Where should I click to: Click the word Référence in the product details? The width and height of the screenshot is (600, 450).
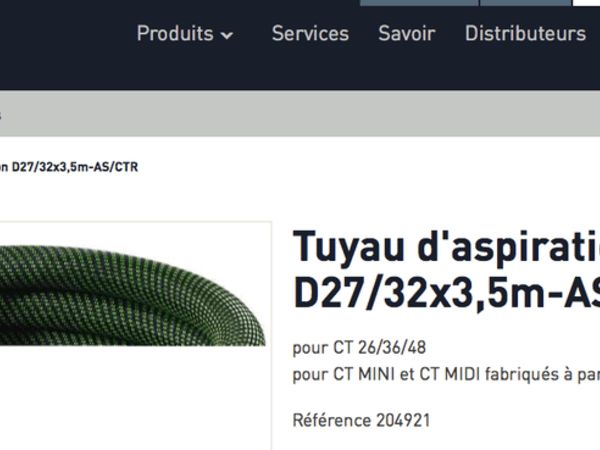point(332,420)
